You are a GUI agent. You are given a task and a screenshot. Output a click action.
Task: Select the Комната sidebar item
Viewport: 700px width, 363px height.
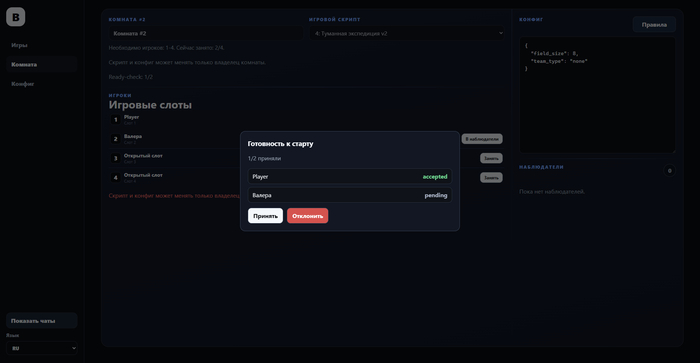[42, 64]
